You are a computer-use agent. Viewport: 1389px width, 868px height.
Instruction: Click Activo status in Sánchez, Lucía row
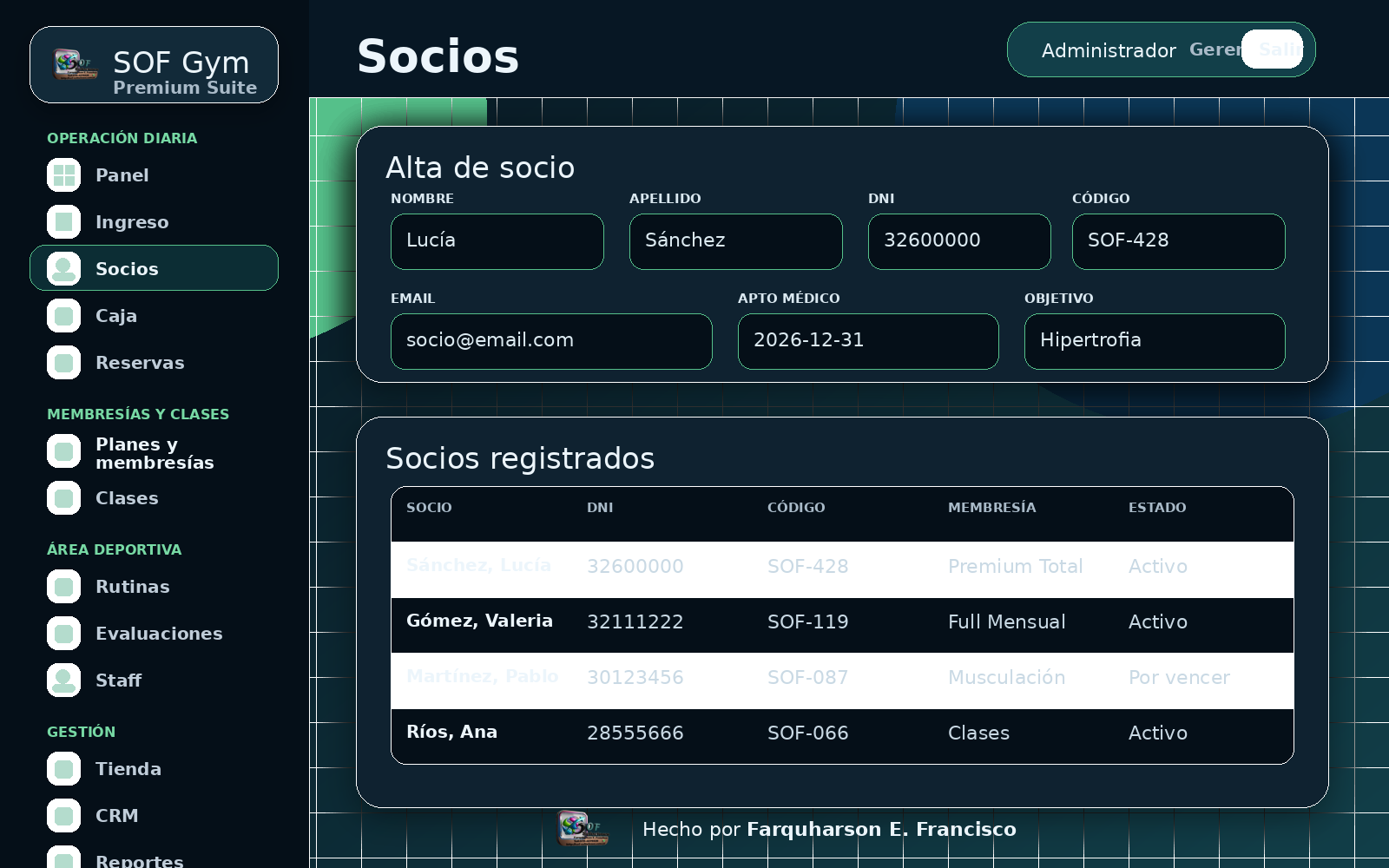pos(1157,567)
